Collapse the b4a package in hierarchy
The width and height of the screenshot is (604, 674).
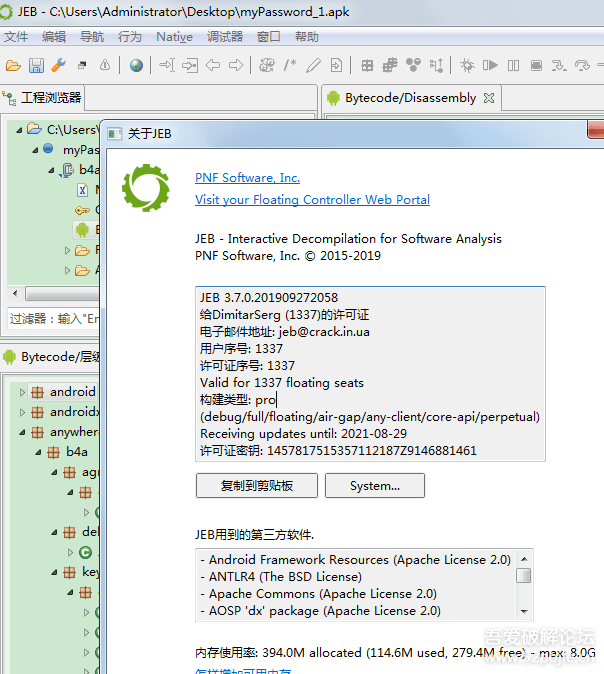[38, 452]
